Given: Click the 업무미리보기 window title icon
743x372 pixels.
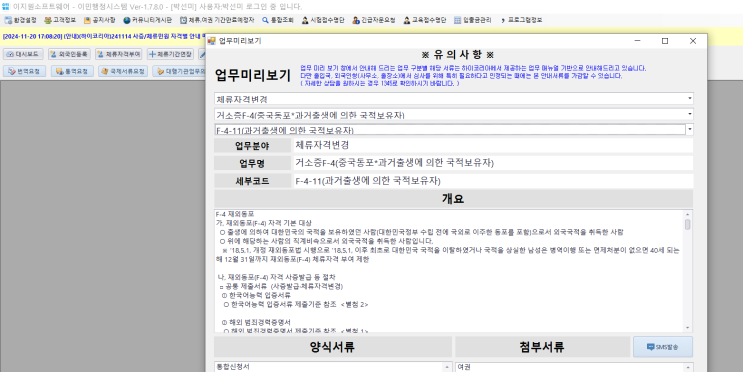Looking at the screenshot, I should [212, 41].
